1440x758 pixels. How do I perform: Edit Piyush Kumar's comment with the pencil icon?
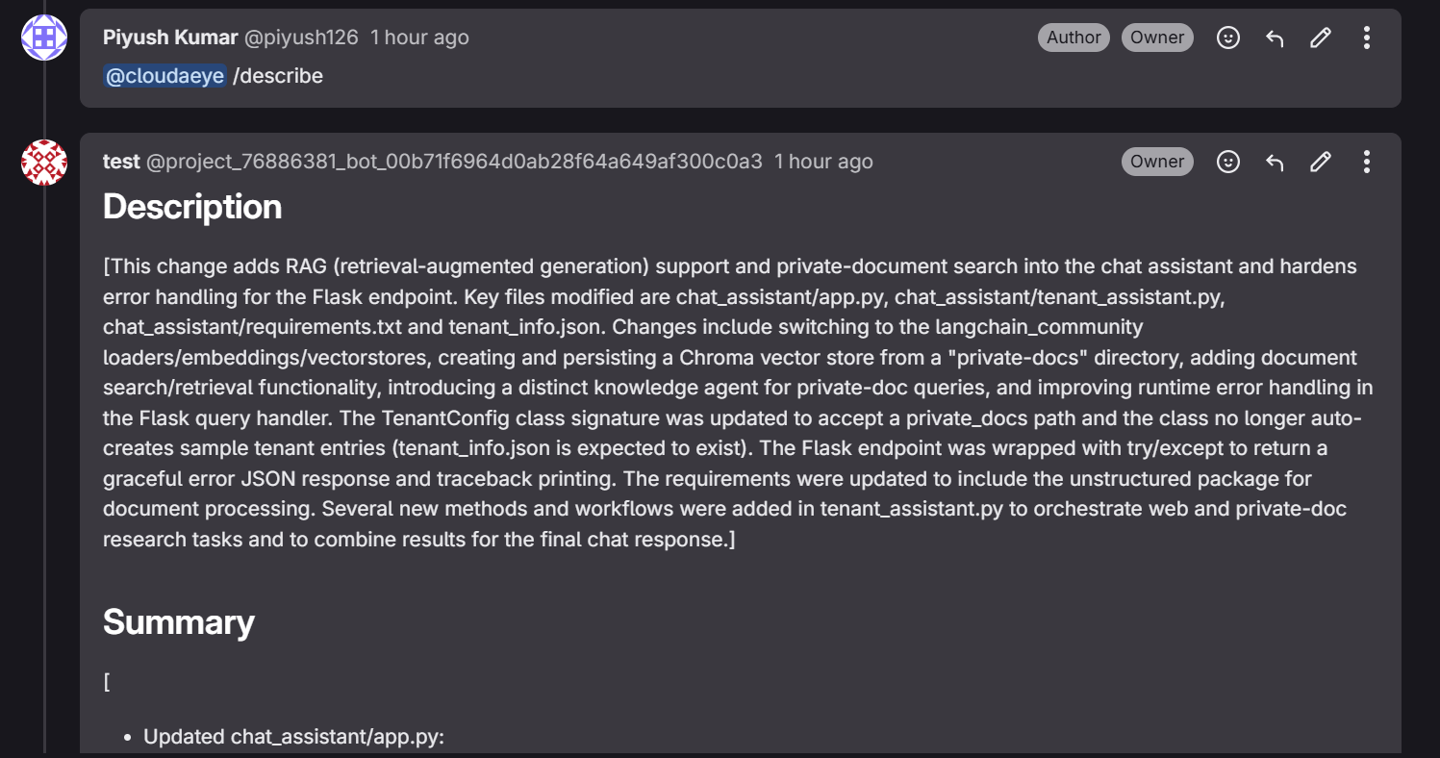pyautogui.click(x=1320, y=37)
